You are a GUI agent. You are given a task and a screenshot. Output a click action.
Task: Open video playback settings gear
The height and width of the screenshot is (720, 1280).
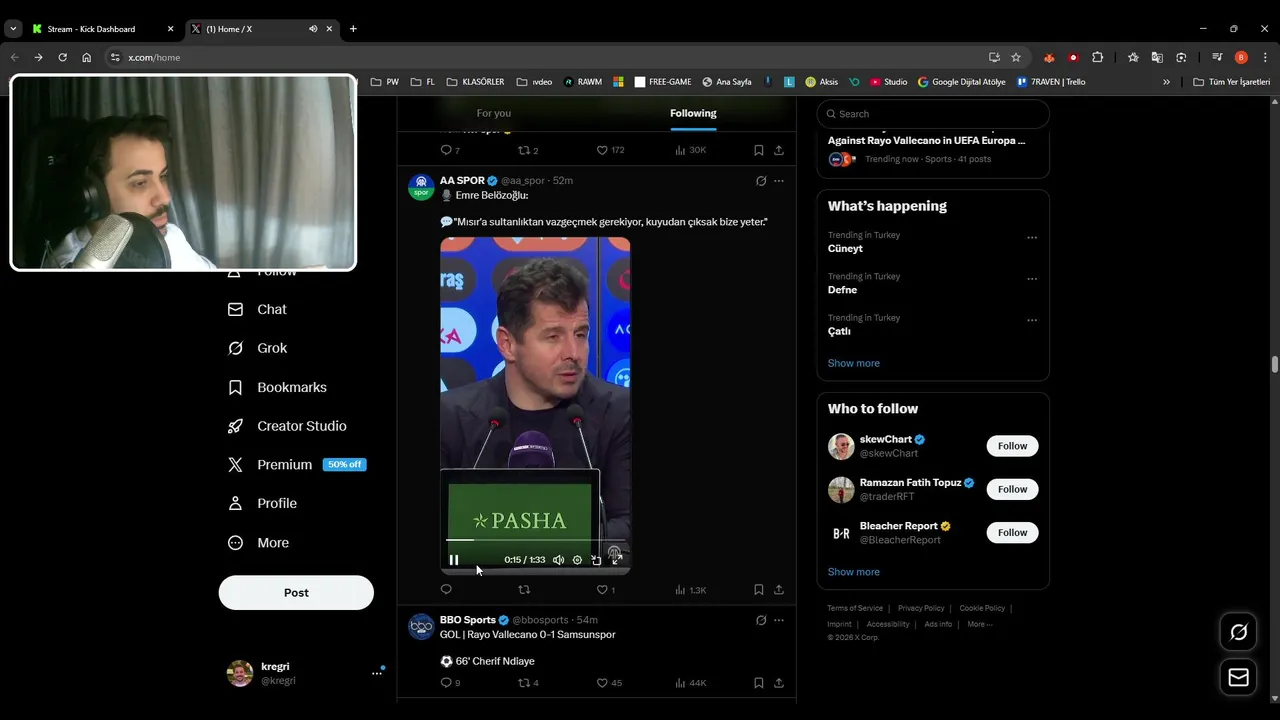[x=577, y=560]
